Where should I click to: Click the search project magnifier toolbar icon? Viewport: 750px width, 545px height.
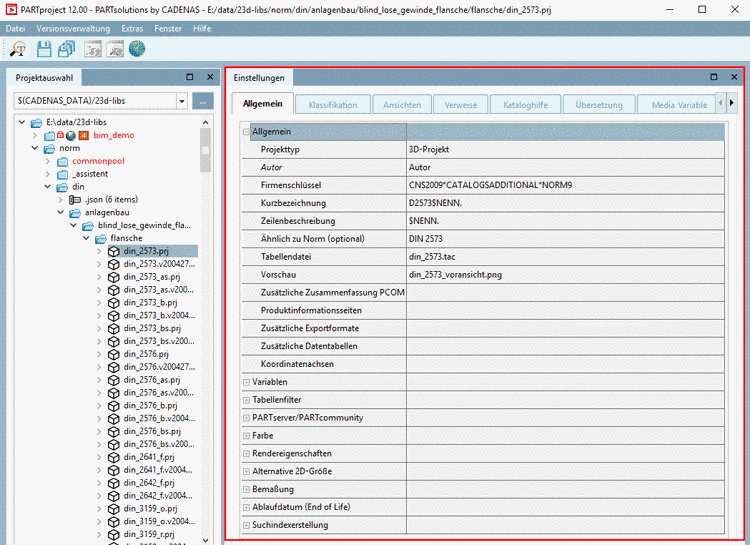coord(17,48)
